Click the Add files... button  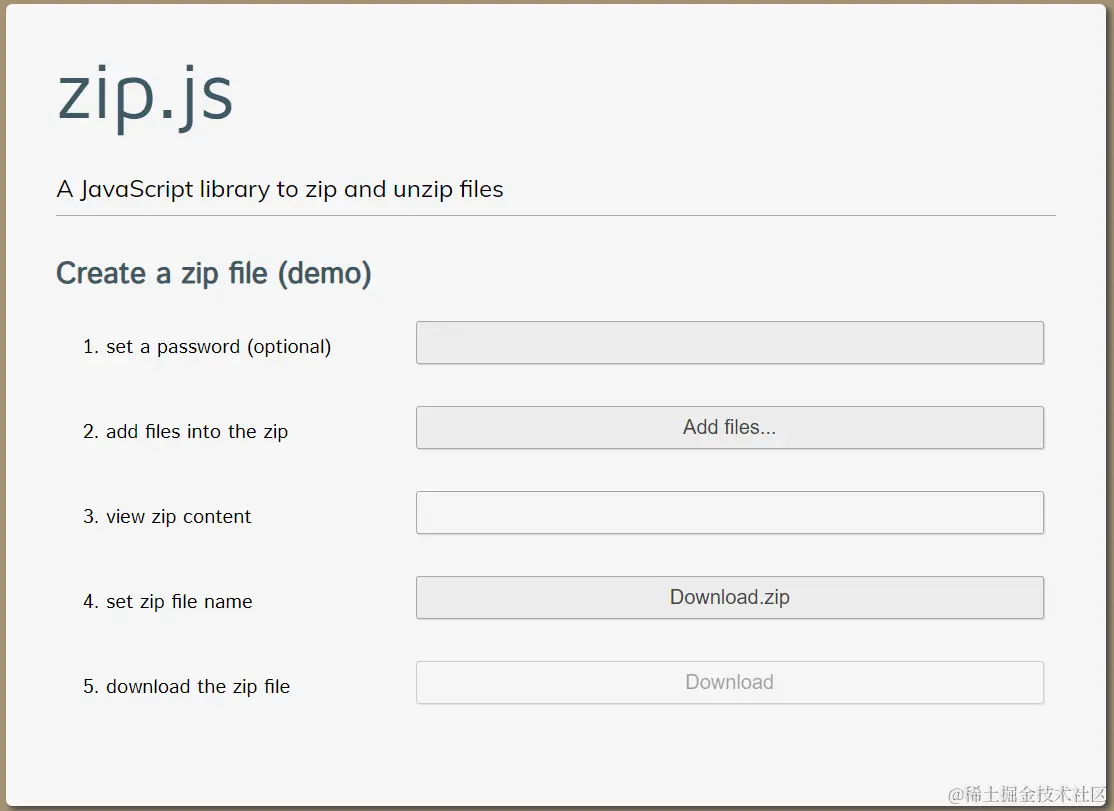[x=730, y=428]
